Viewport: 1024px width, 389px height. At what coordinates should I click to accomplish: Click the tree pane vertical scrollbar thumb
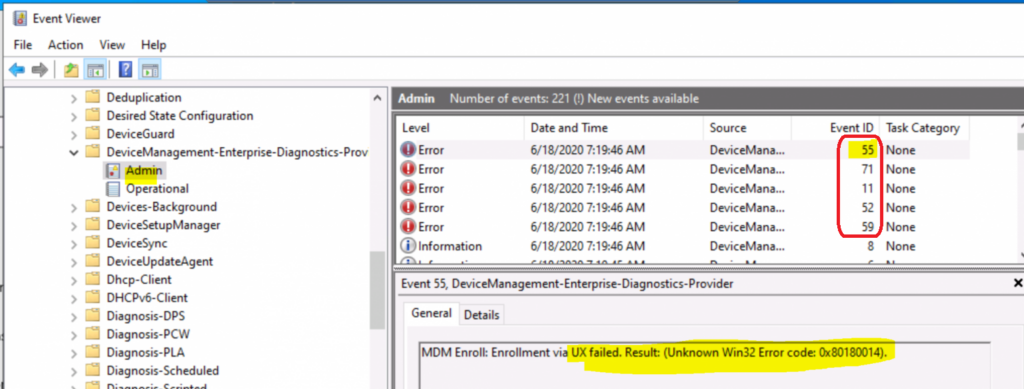coord(377,290)
